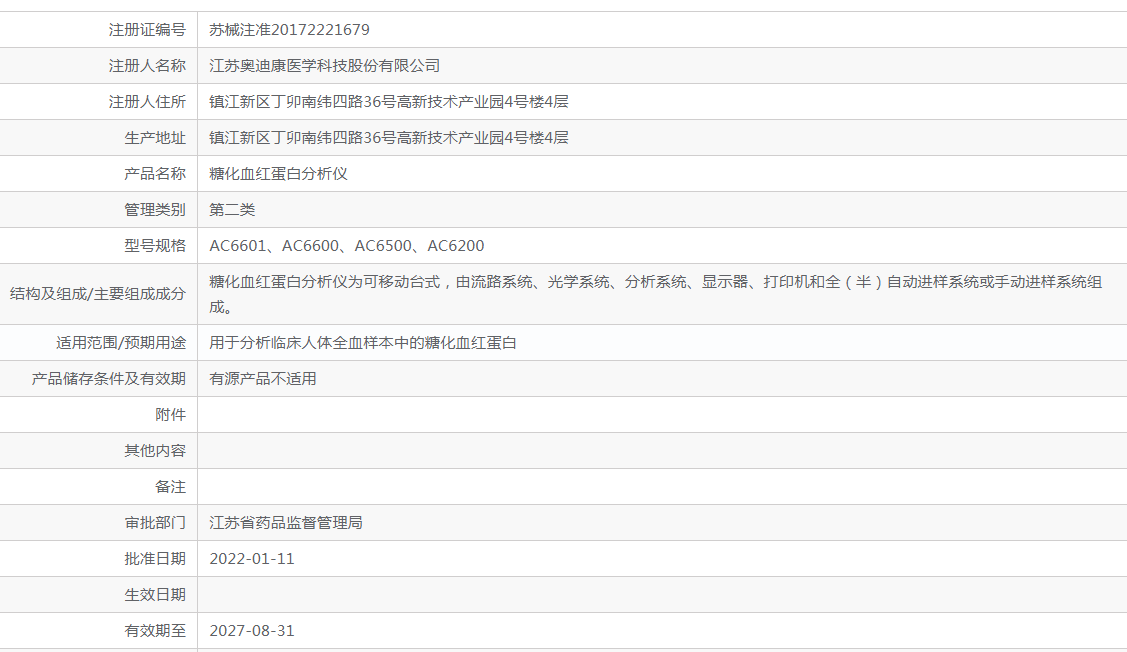Select the 适用范围/预期用途 label
This screenshot has height=652, width=1127.
pyautogui.click(x=121, y=342)
